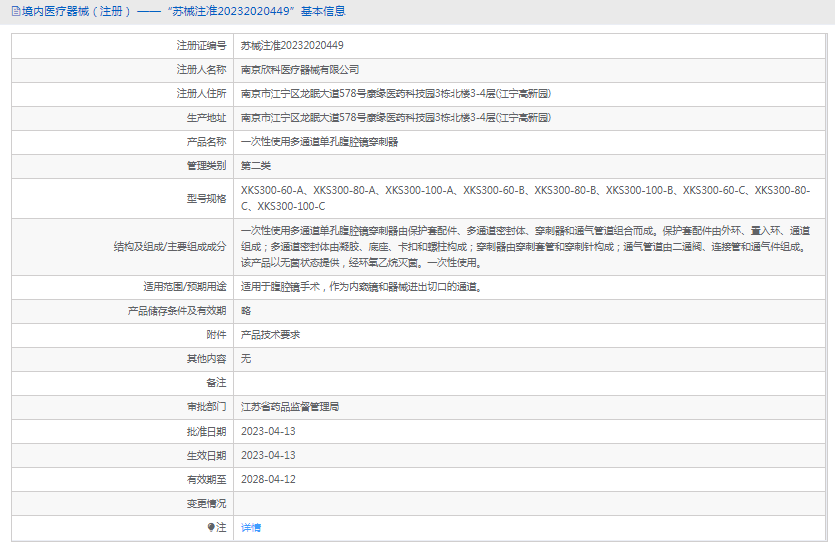Click the 有效期至 row label
Viewport: 835px width, 550px height.
206,479
